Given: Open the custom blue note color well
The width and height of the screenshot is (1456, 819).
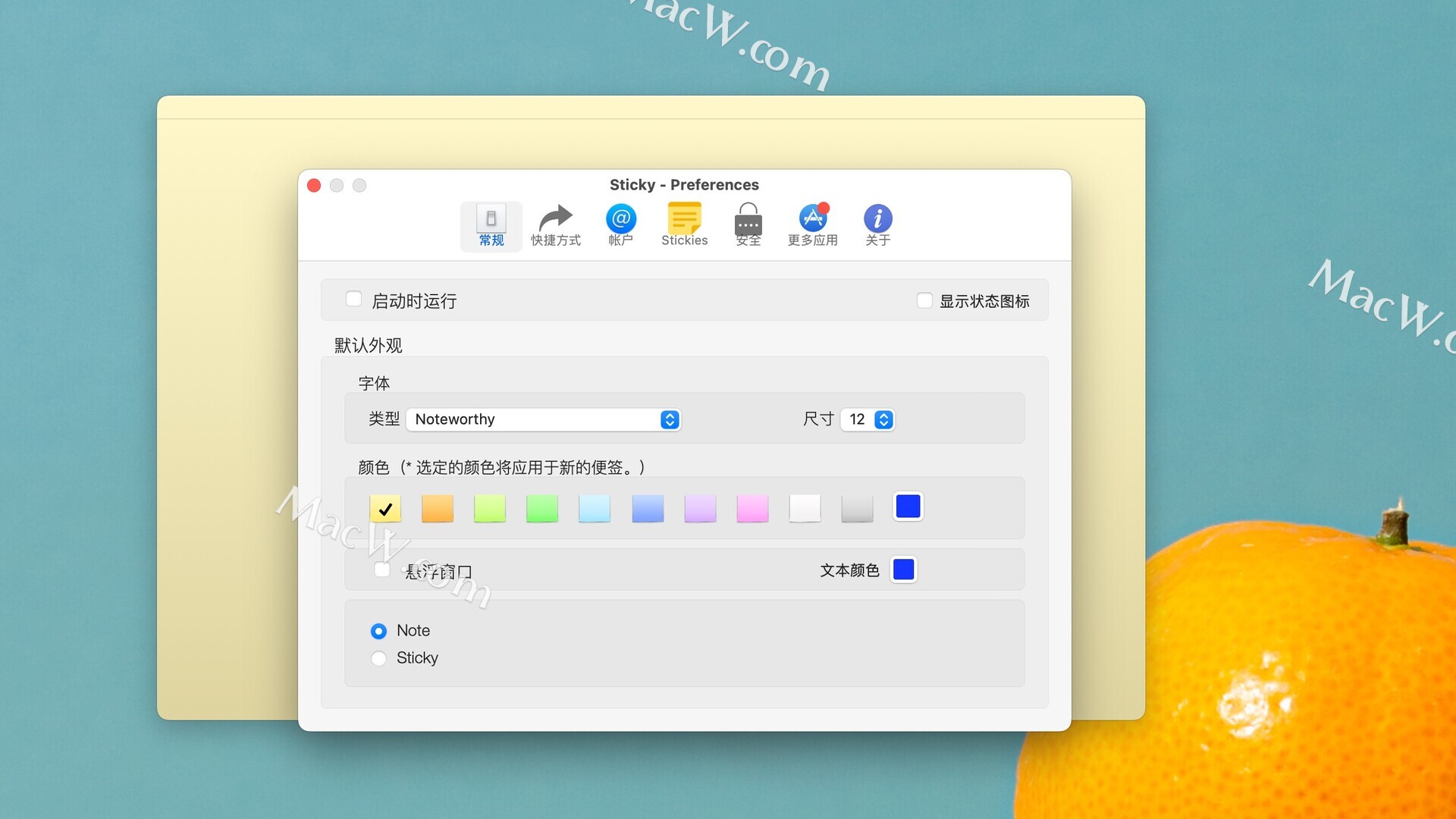Looking at the screenshot, I should coord(908,507).
